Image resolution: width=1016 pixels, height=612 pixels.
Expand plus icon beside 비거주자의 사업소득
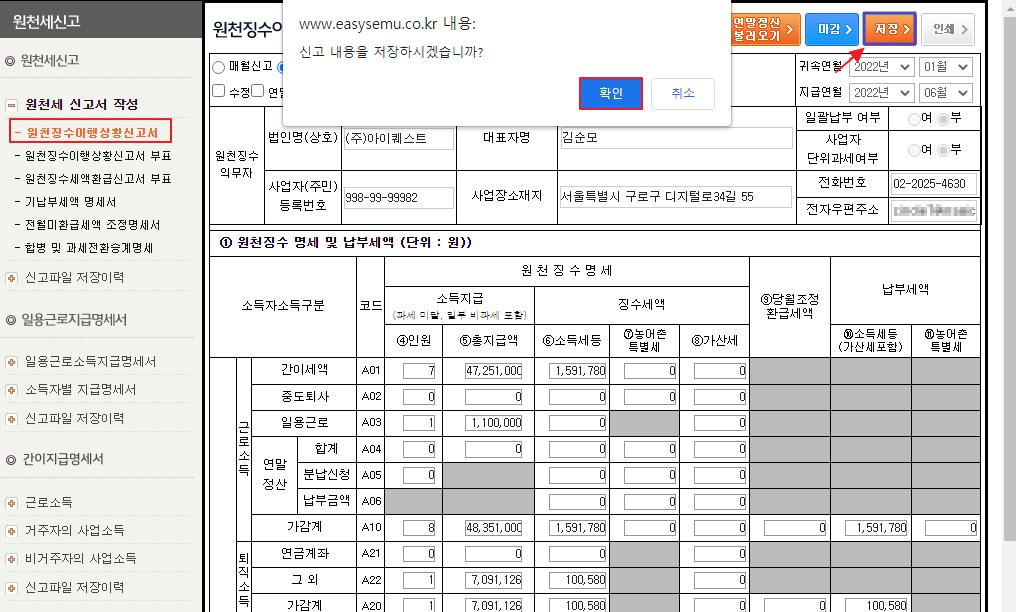[11, 558]
